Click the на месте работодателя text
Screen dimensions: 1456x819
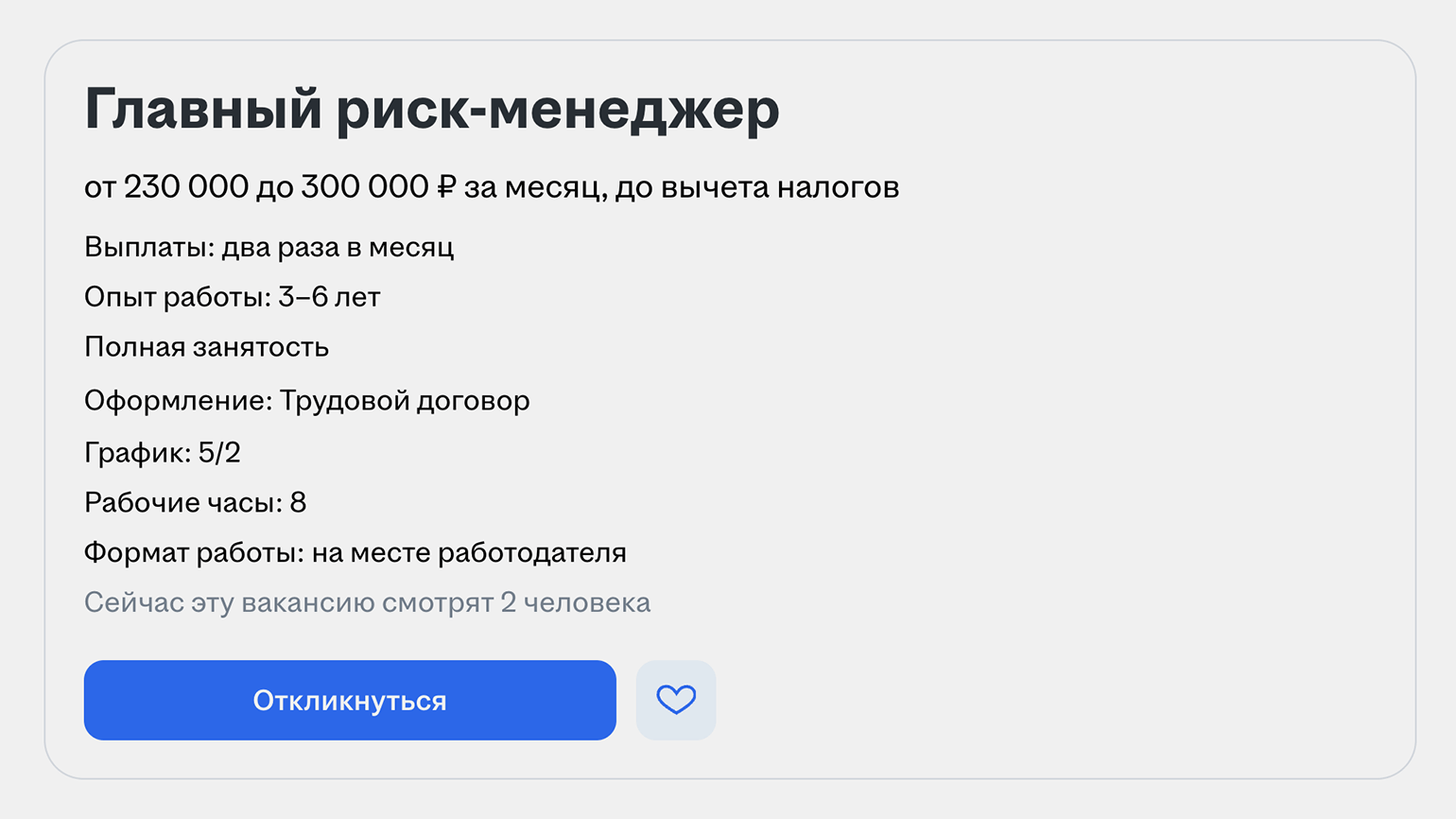[469, 553]
